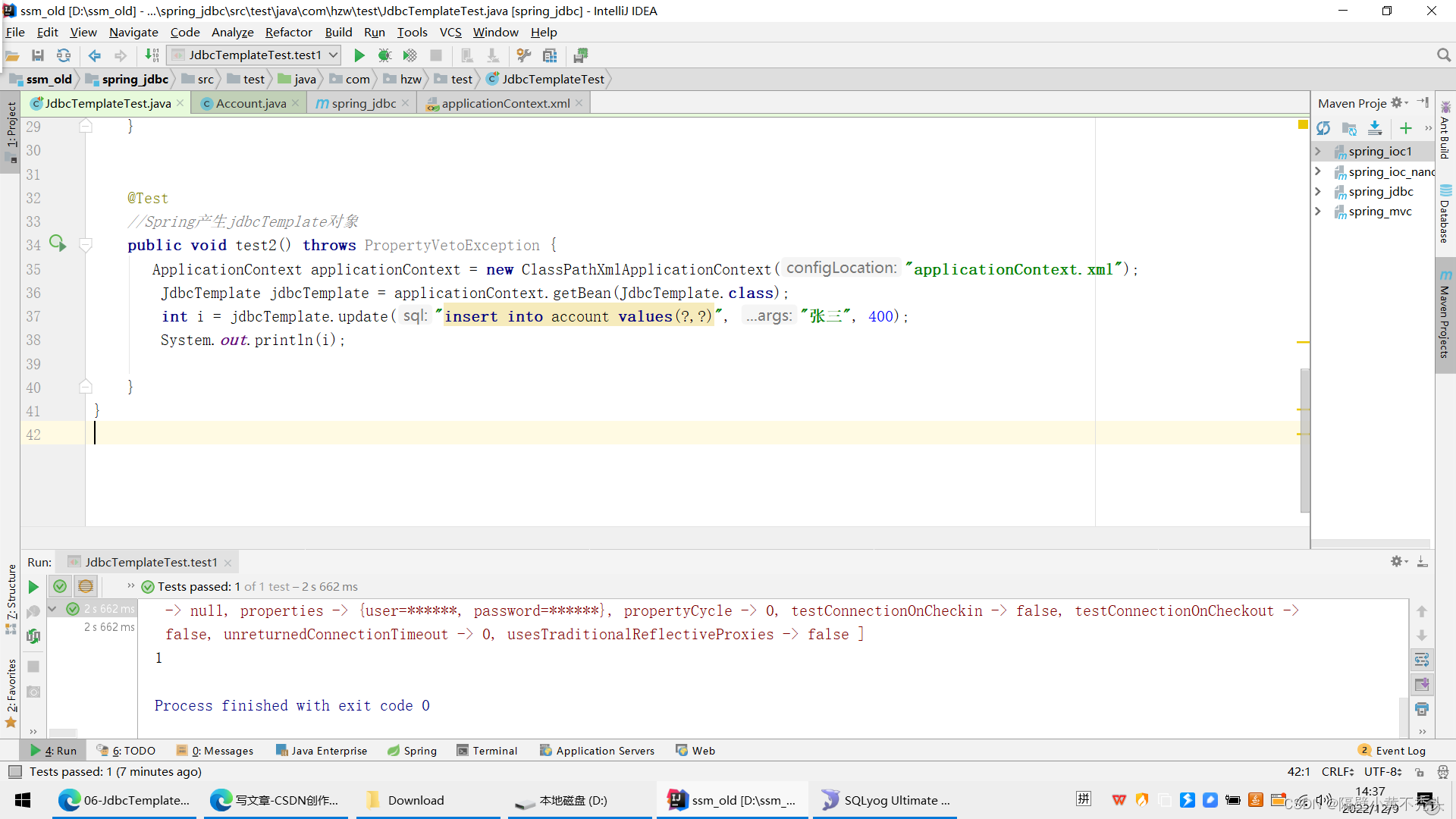Run the JdbcTemplateTest.test1 configuration
1456x819 pixels.
coord(359,55)
